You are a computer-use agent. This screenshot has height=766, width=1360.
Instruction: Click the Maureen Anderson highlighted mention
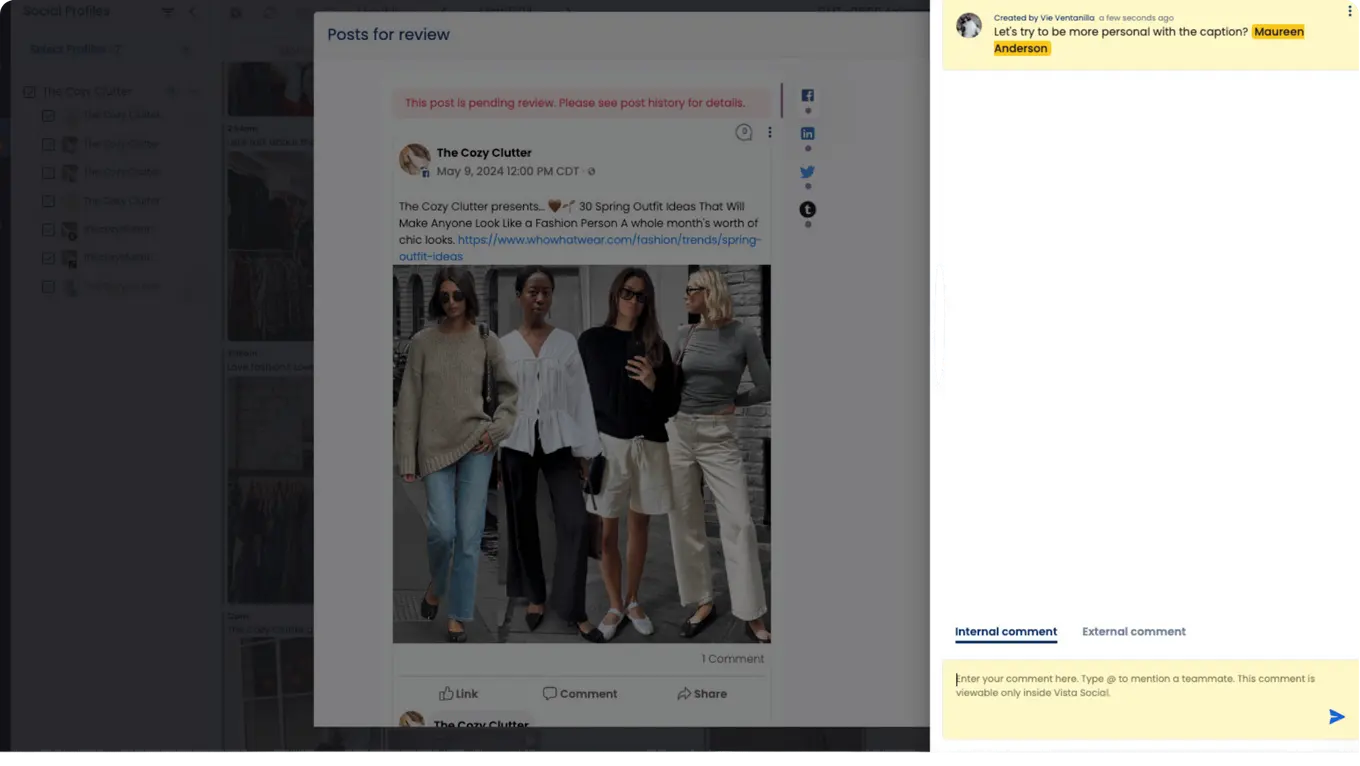click(1149, 40)
